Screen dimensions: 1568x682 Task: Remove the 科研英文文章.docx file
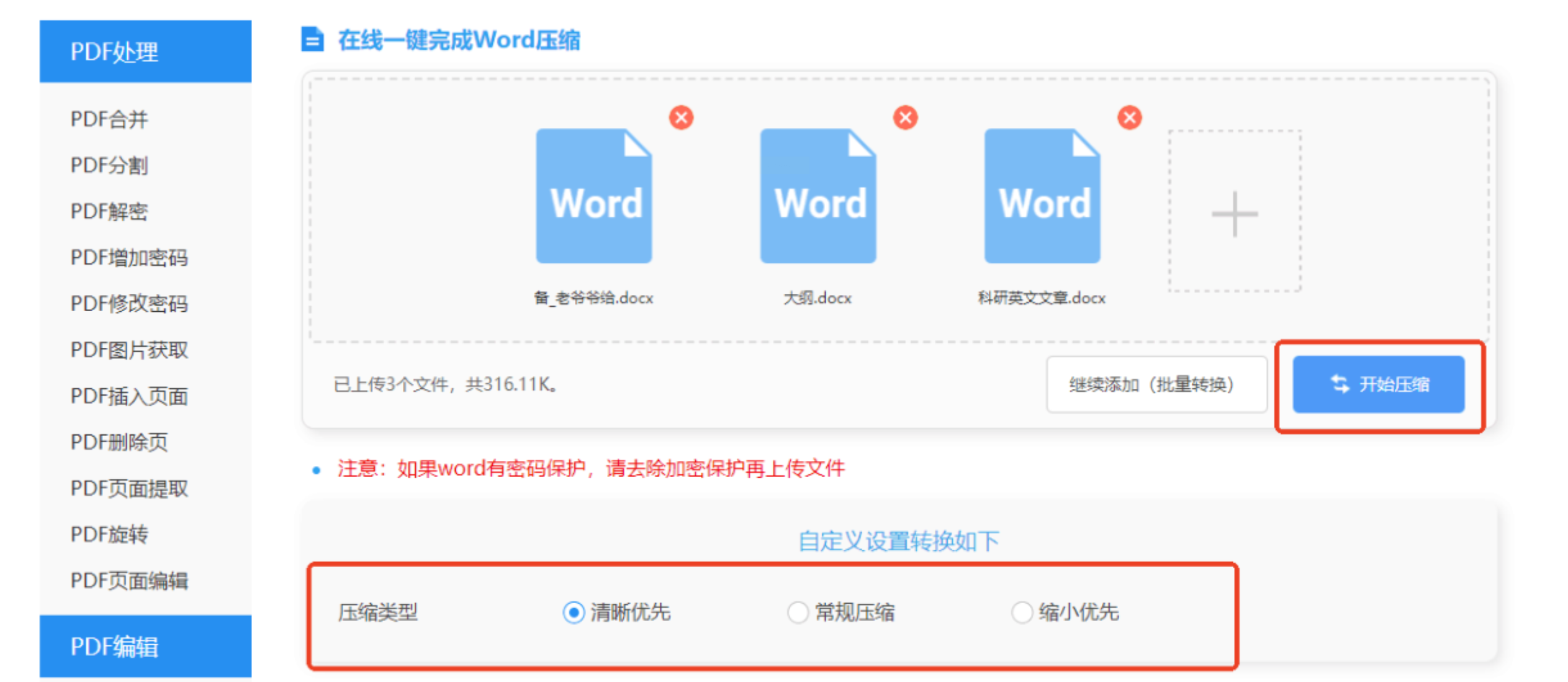[x=1129, y=117]
